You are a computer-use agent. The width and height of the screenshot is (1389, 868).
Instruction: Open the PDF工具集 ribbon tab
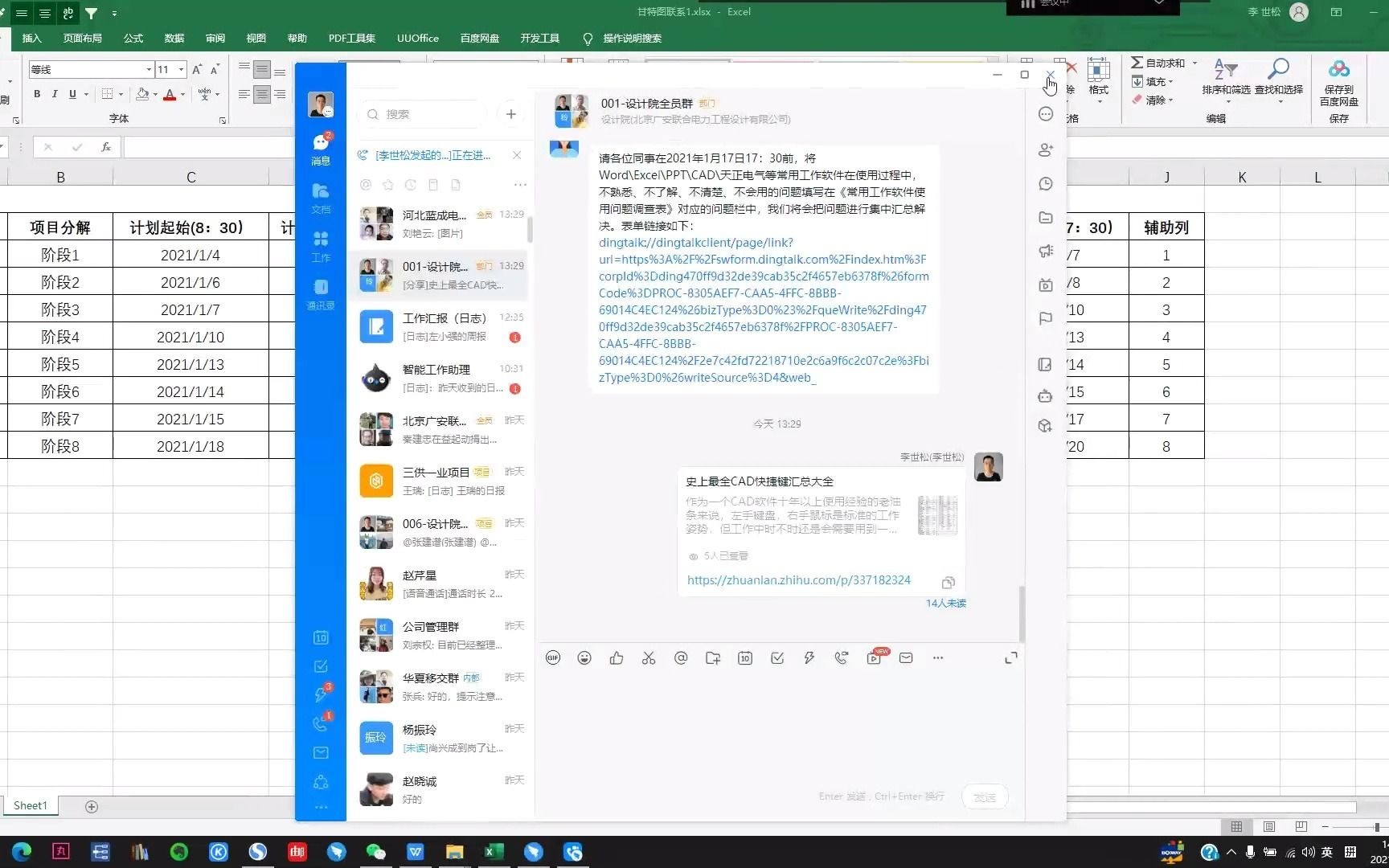click(352, 38)
